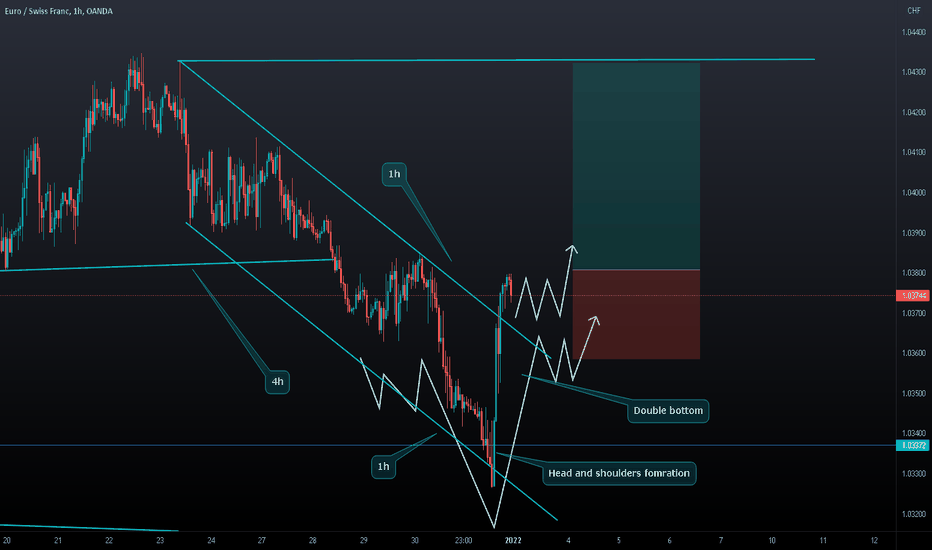The height and width of the screenshot is (550, 932).
Task: Click the 1.04200 price axis label
Action: 914,112
